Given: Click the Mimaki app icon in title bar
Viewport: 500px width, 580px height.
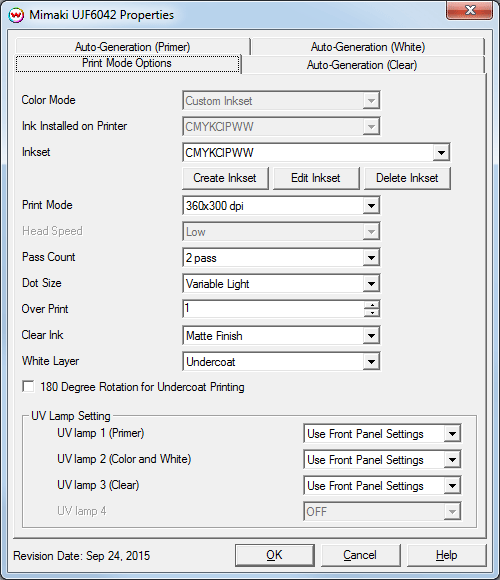Looking at the screenshot, I should point(16,15).
